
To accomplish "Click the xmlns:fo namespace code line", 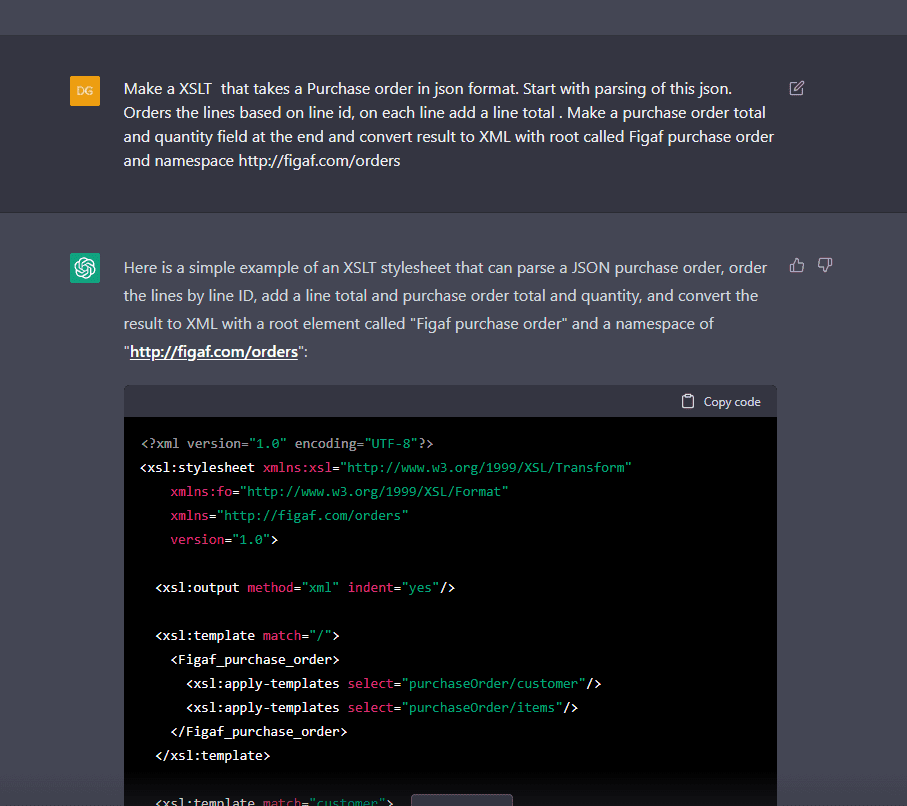I will 339,492.
